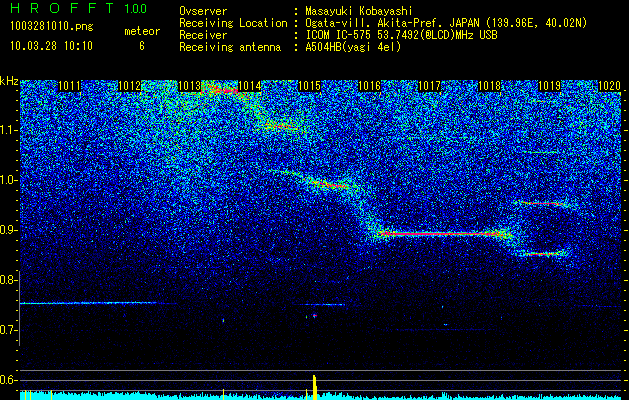Click the observer name Masayuki Kobayashi

[x=359, y=12]
